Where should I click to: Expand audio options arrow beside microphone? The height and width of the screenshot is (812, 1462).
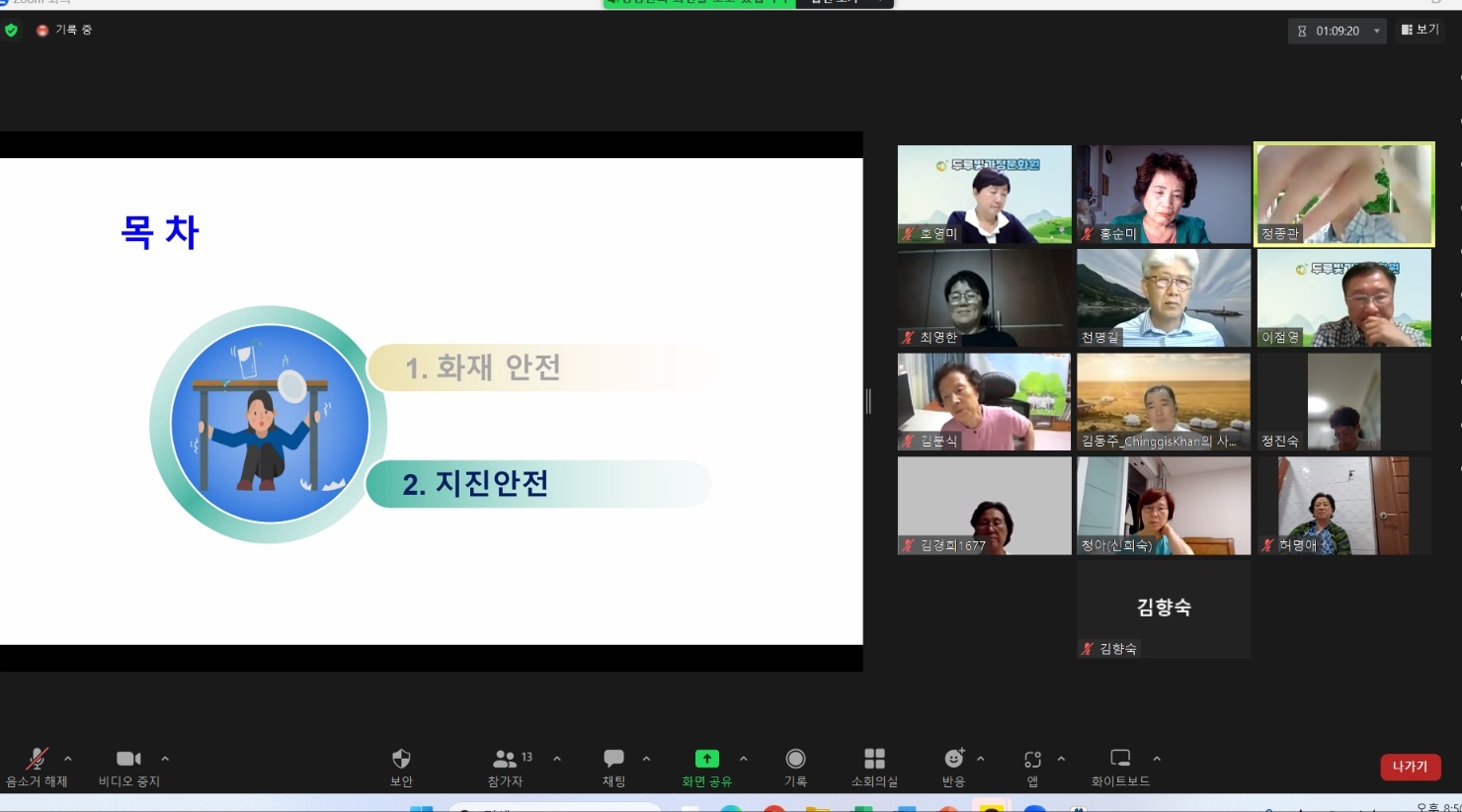click(67, 759)
